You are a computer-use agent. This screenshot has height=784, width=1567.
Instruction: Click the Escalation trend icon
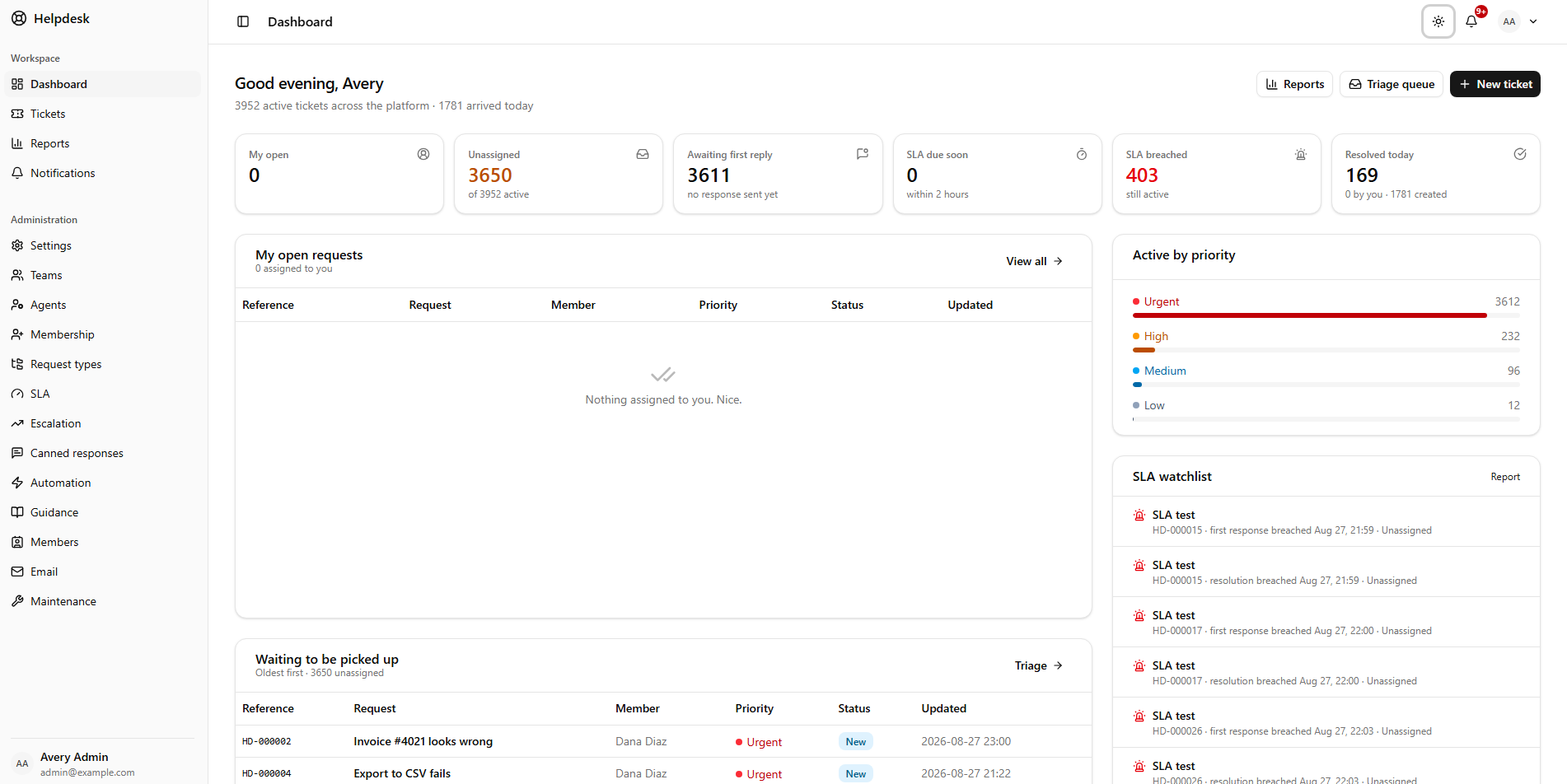point(17,423)
